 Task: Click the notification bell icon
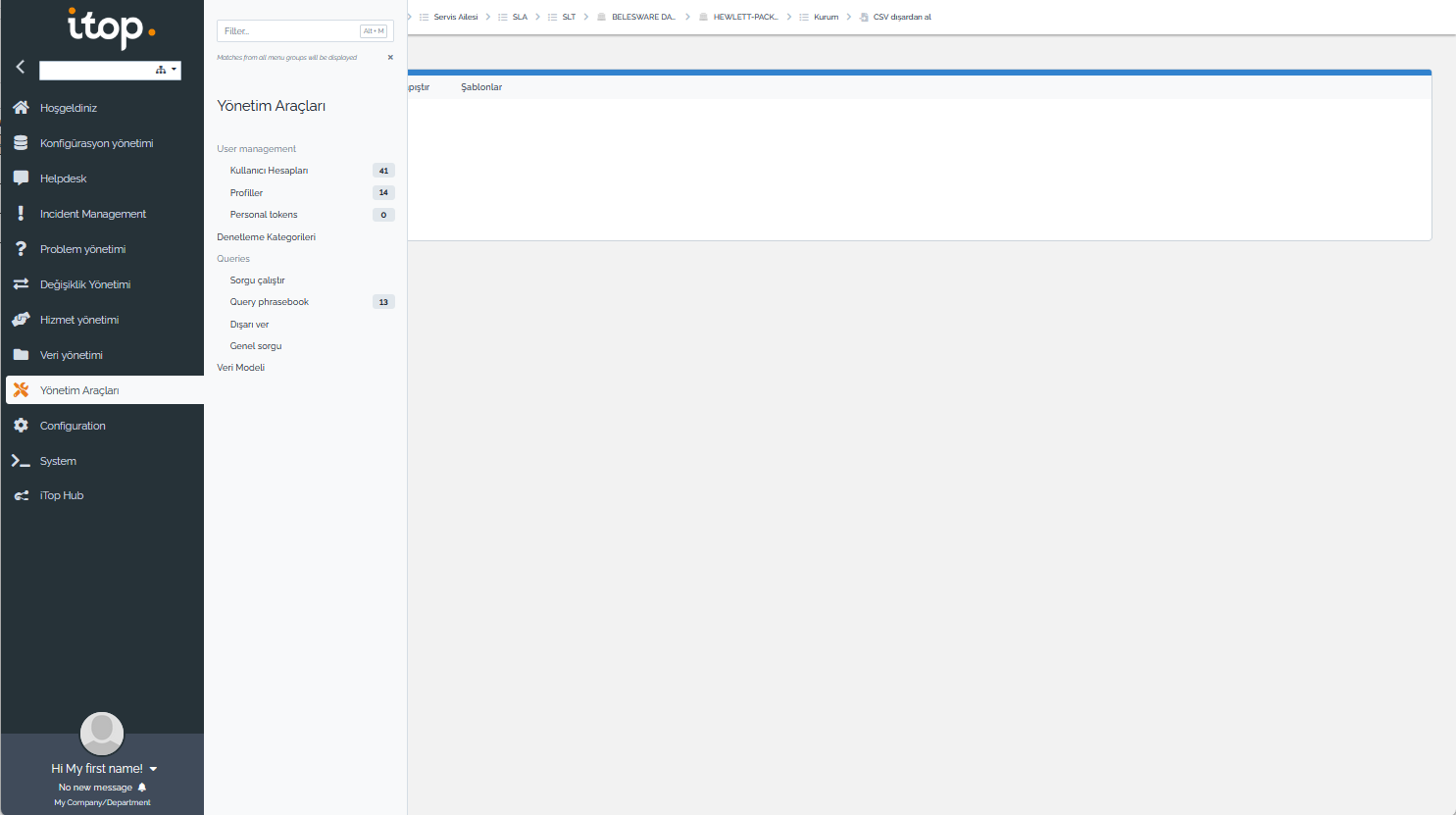[142, 788]
